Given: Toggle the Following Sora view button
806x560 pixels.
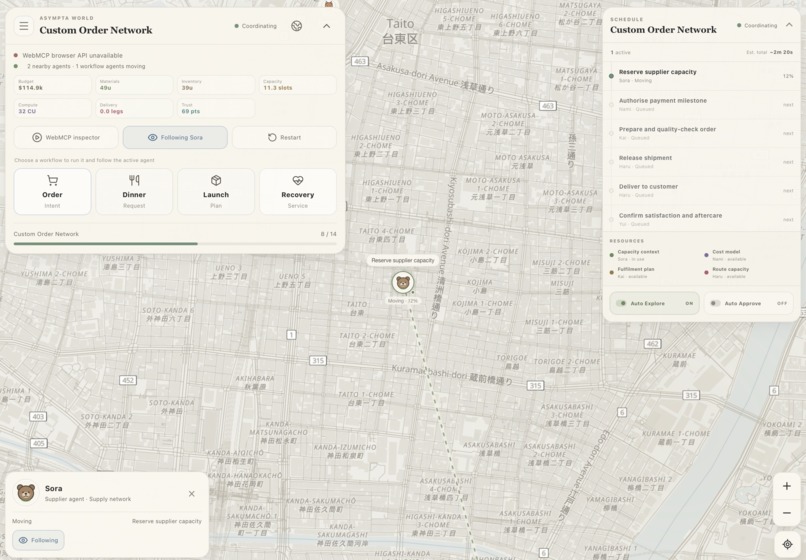Looking at the screenshot, I should tap(175, 137).
